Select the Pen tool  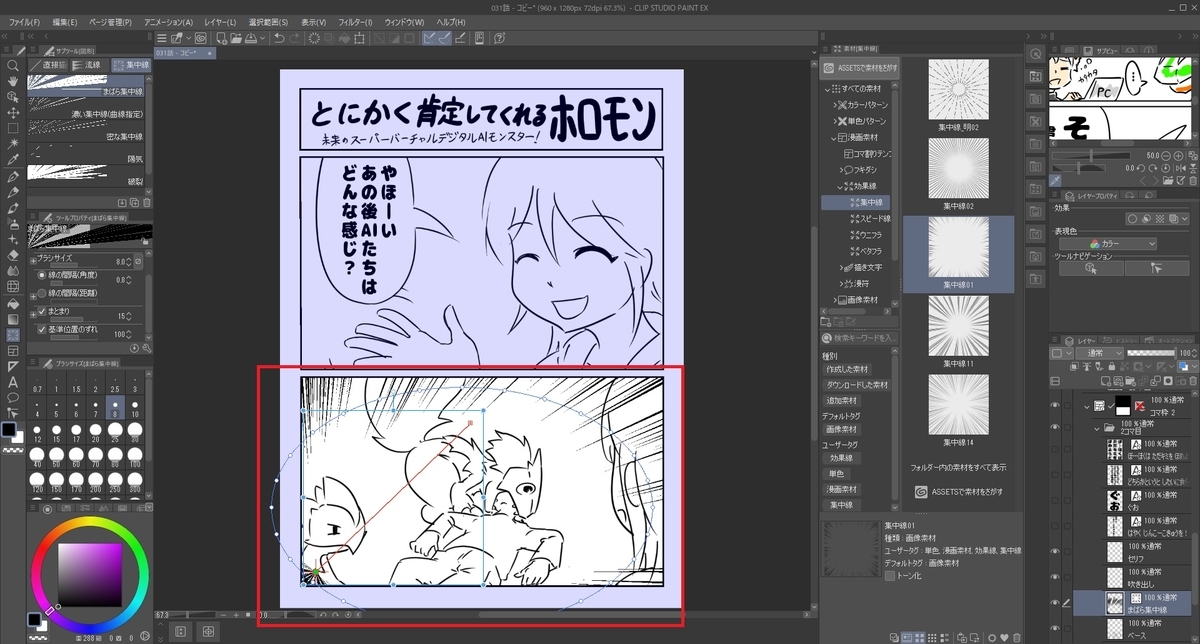tap(12, 177)
